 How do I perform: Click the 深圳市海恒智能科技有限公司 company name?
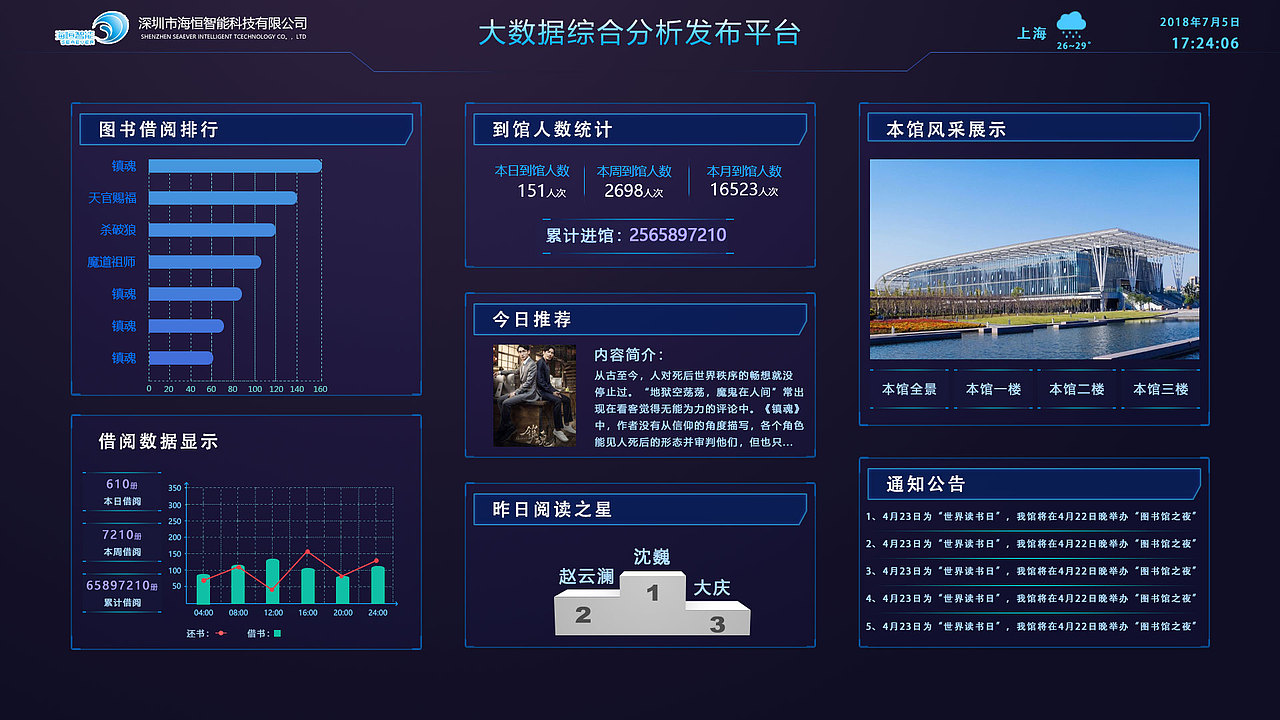pos(222,23)
